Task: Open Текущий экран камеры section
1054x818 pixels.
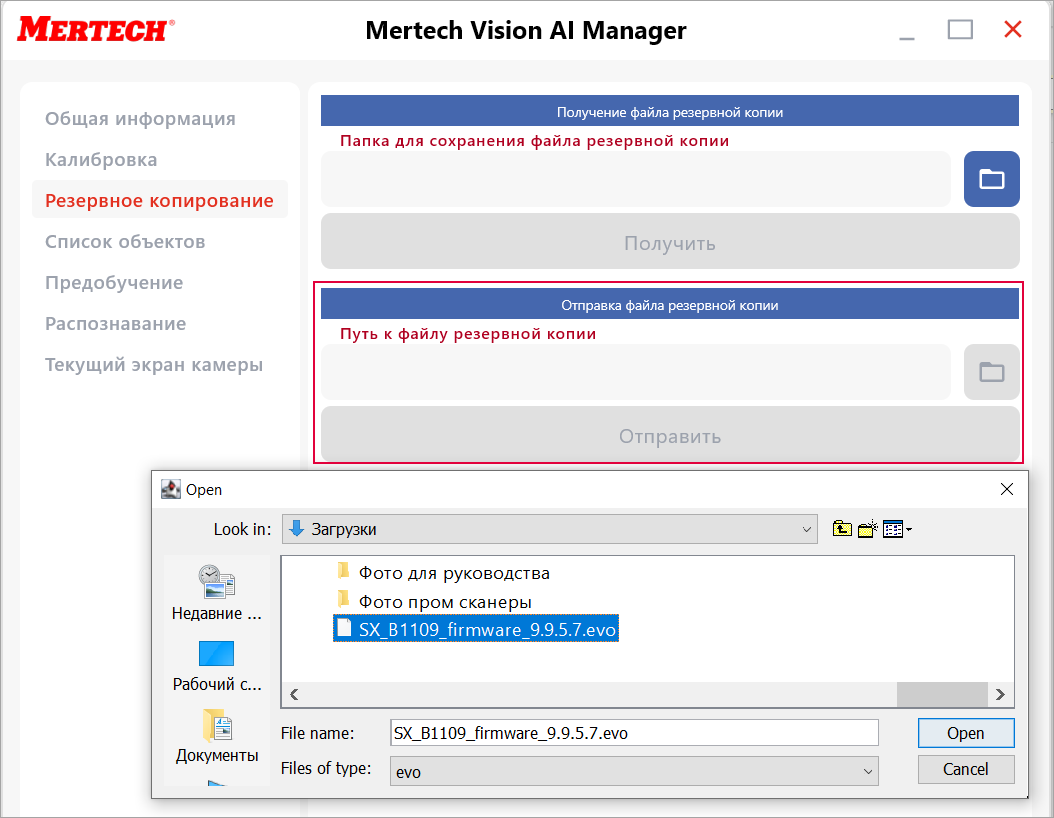Action: point(154,365)
